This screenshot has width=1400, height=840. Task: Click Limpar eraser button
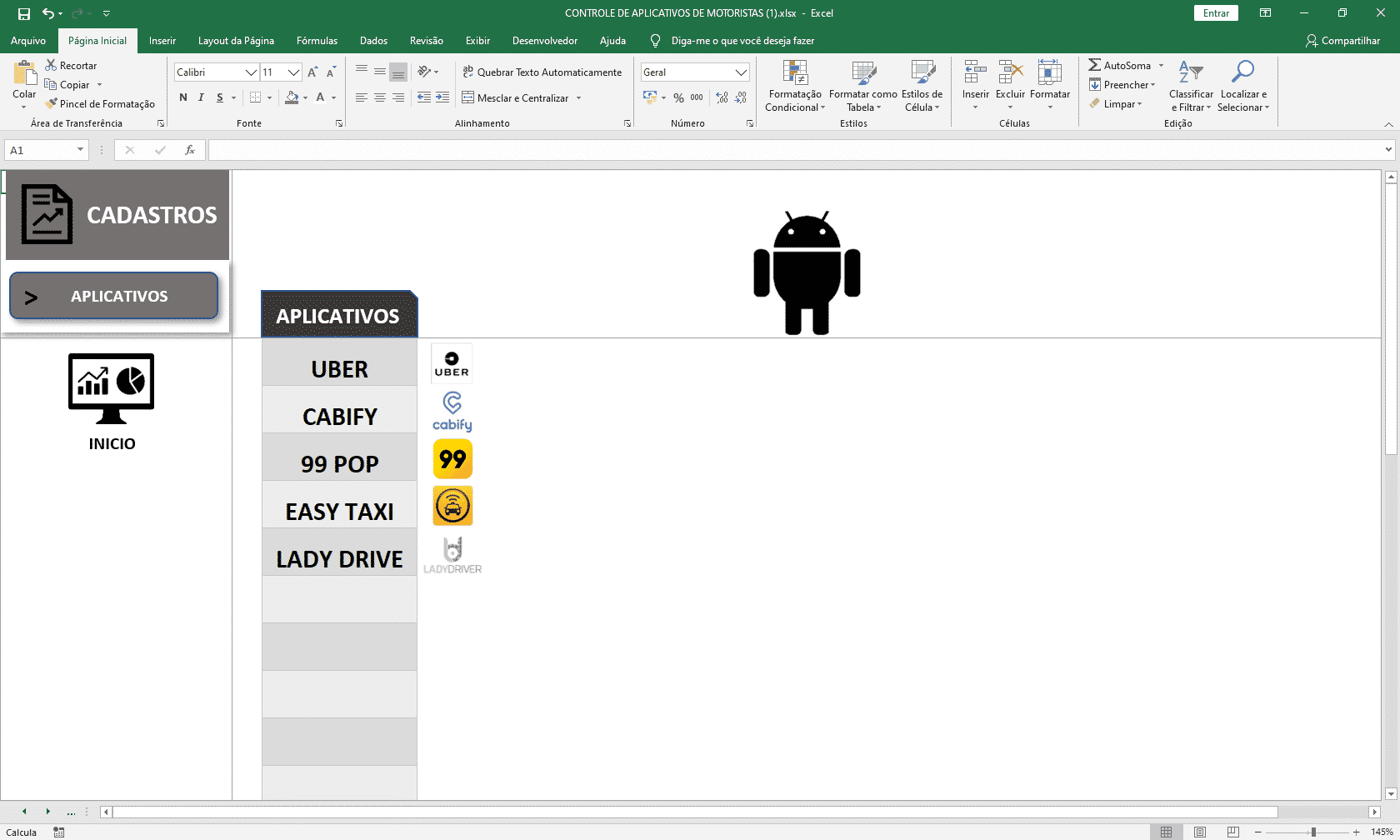pos(1116,104)
